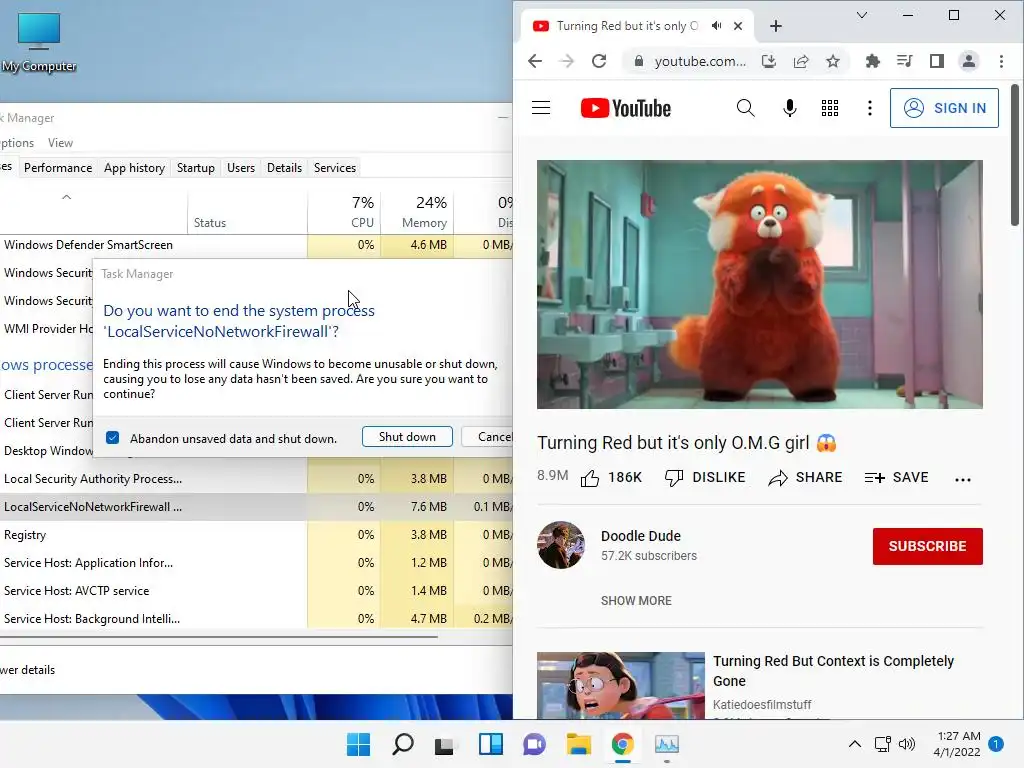Open the YouTube hamburger guide menu

pos(541,108)
